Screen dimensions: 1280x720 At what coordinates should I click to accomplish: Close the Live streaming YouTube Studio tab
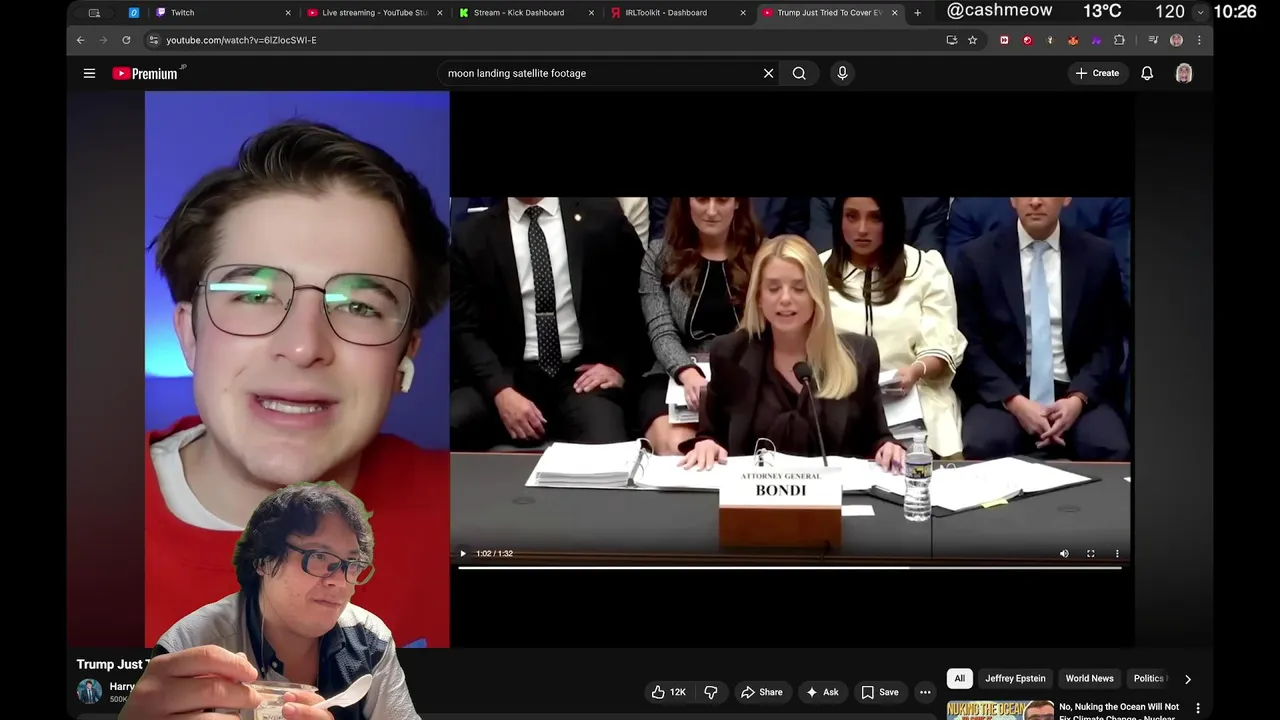point(440,13)
